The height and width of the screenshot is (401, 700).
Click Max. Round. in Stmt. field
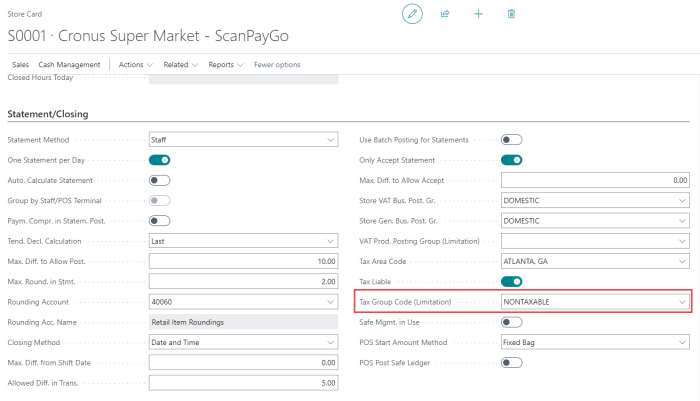243,281
